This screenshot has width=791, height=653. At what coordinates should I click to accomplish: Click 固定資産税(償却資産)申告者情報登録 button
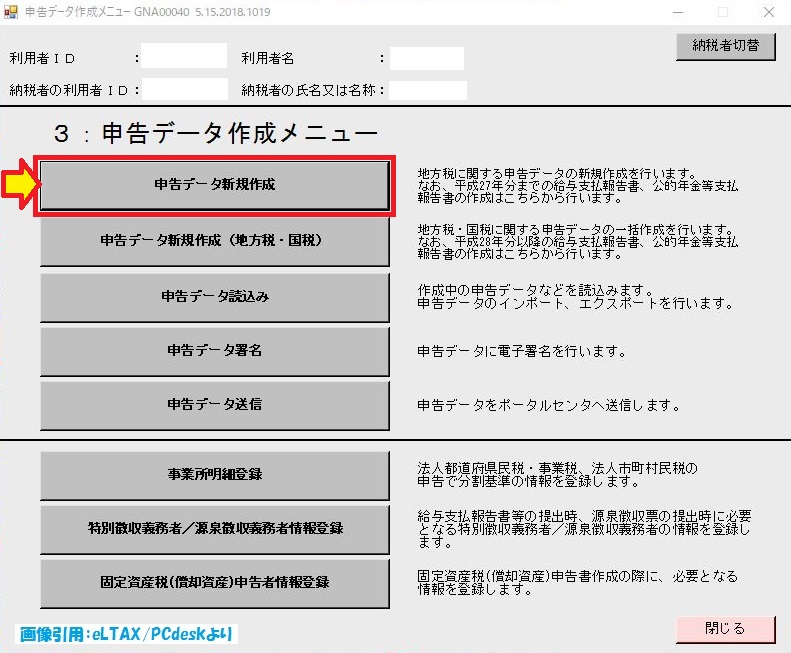214,583
